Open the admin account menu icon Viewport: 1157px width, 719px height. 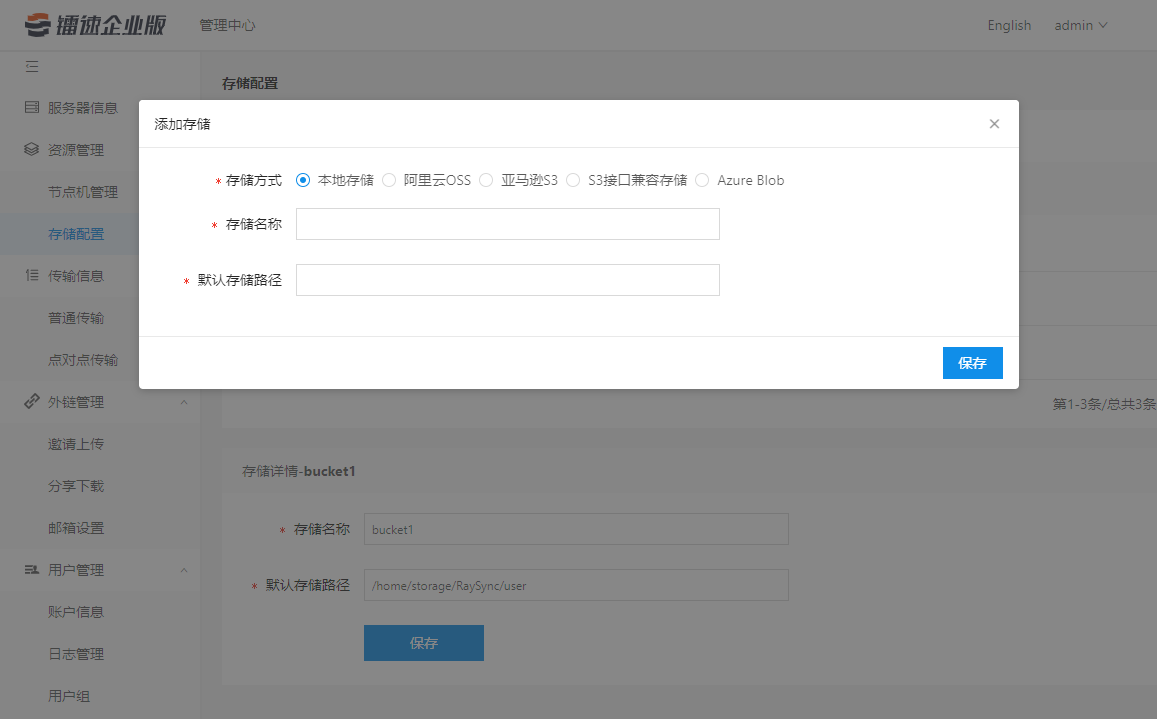tap(1105, 25)
